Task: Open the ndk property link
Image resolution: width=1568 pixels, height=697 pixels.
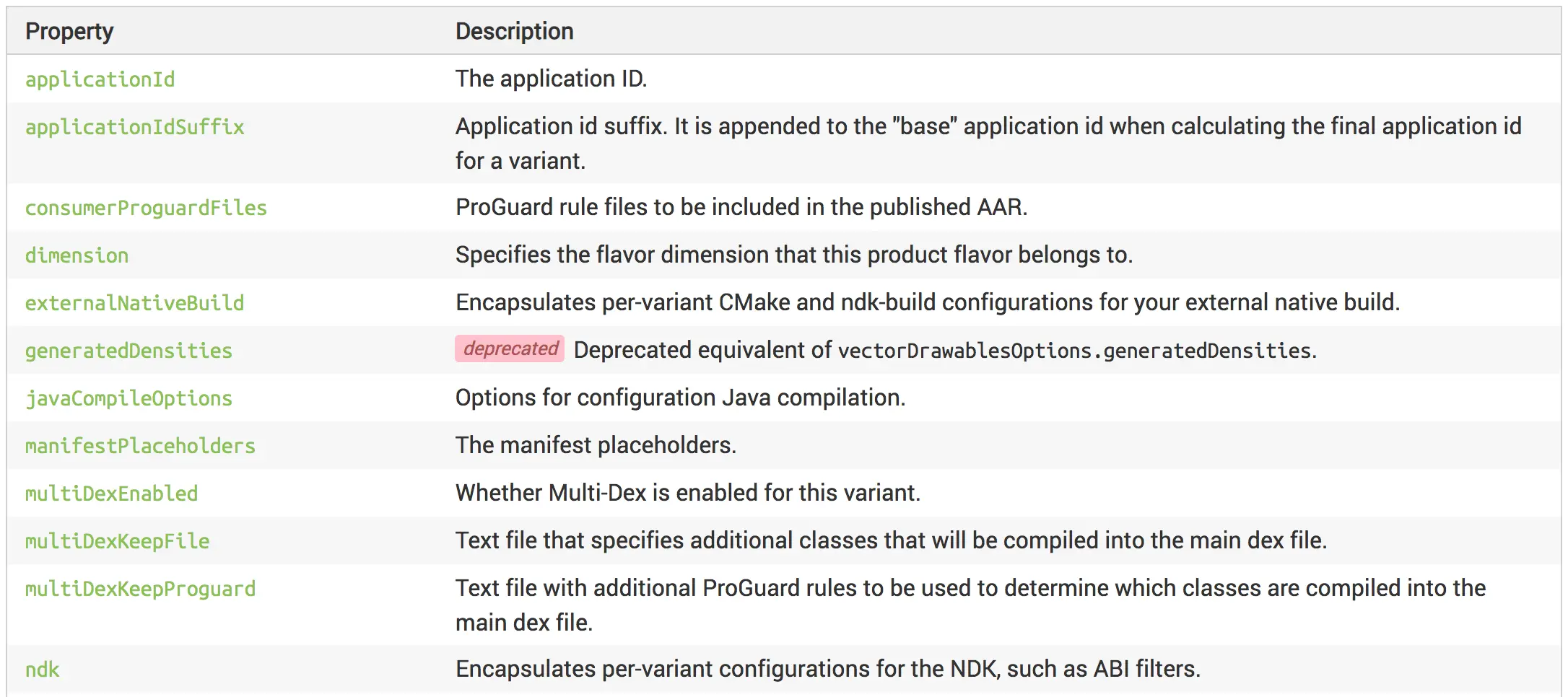Action: click(x=43, y=670)
